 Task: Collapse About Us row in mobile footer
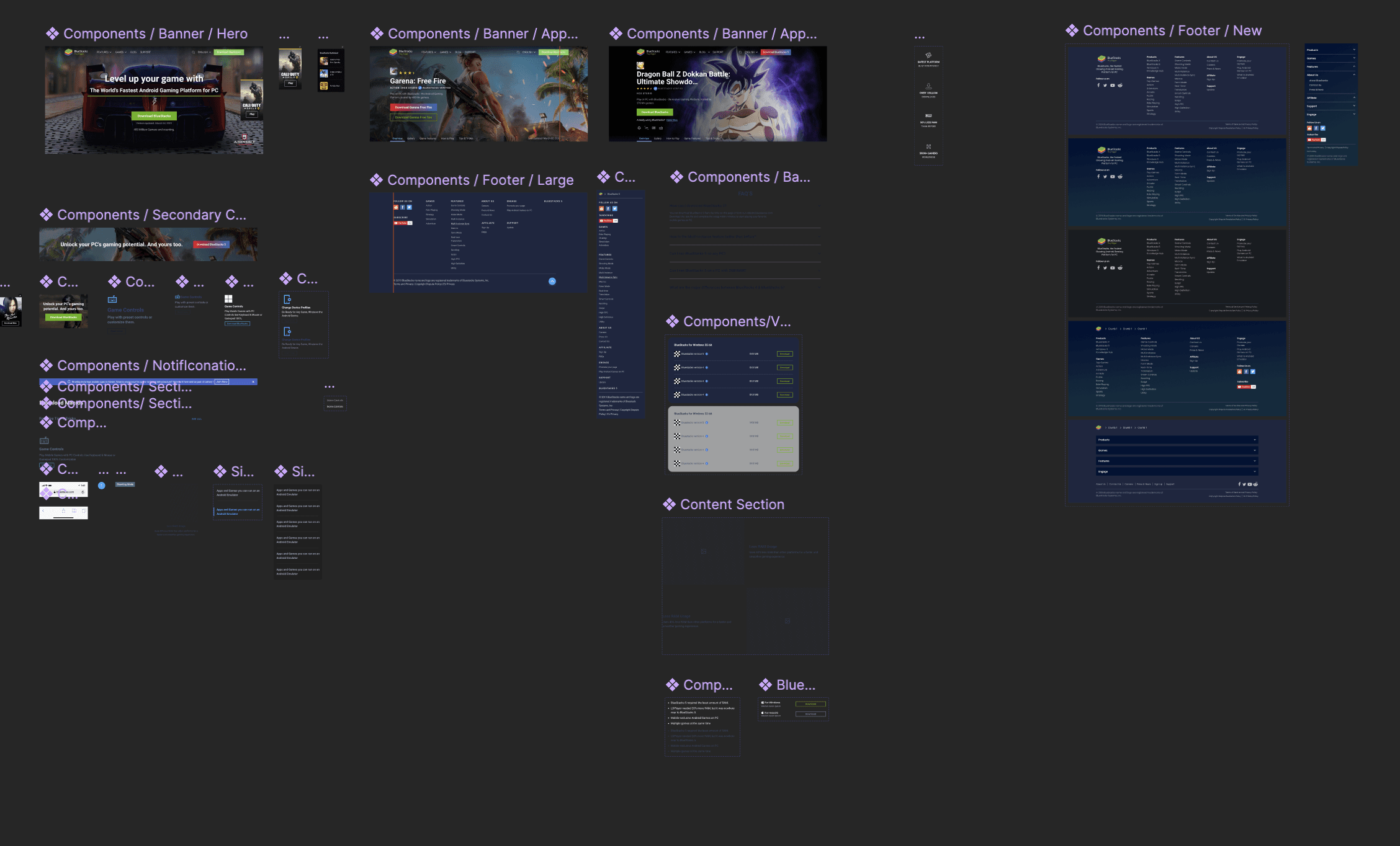[1330, 75]
